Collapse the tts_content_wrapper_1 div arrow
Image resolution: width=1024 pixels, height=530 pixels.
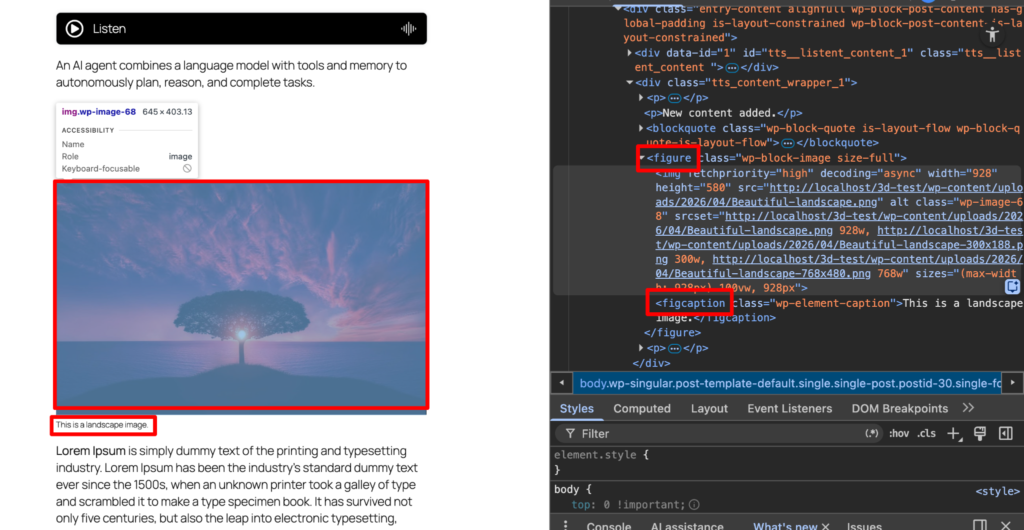coord(630,83)
